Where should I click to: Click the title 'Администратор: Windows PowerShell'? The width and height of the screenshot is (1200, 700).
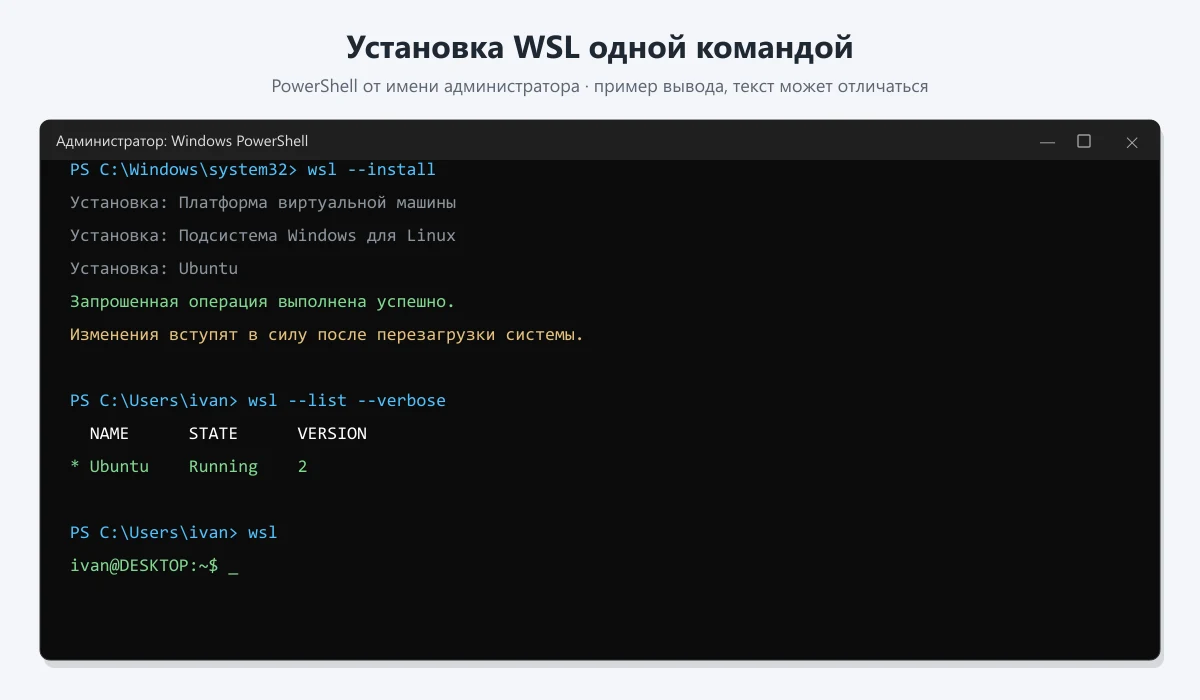(182, 142)
